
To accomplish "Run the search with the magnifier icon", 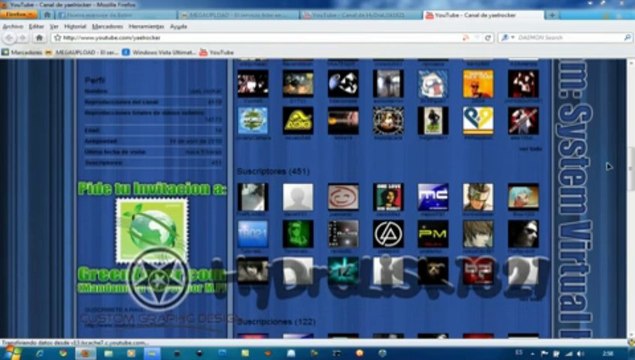I will [627, 38].
